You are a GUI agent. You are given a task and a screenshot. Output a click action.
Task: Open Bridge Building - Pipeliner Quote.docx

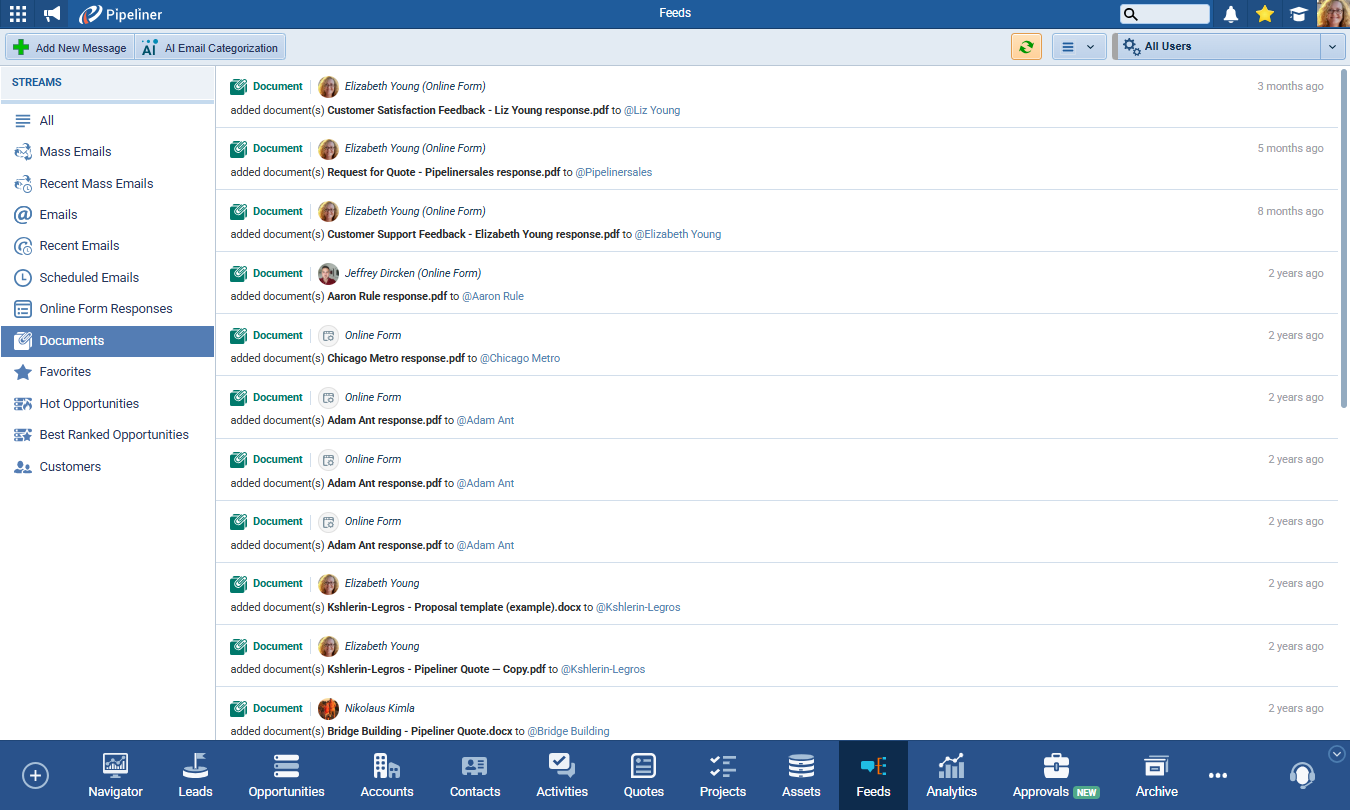(x=420, y=731)
